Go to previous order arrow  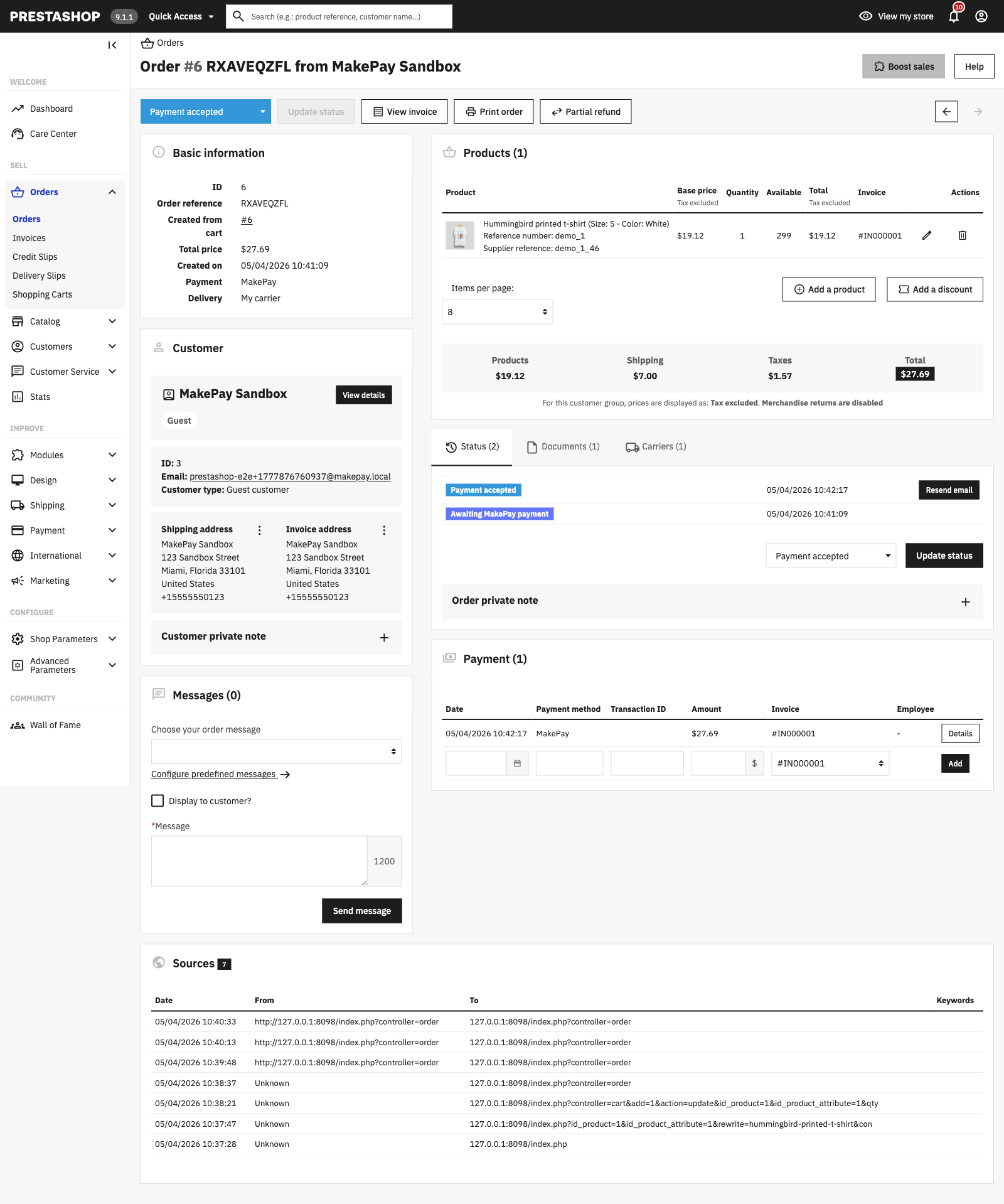[946, 112]
